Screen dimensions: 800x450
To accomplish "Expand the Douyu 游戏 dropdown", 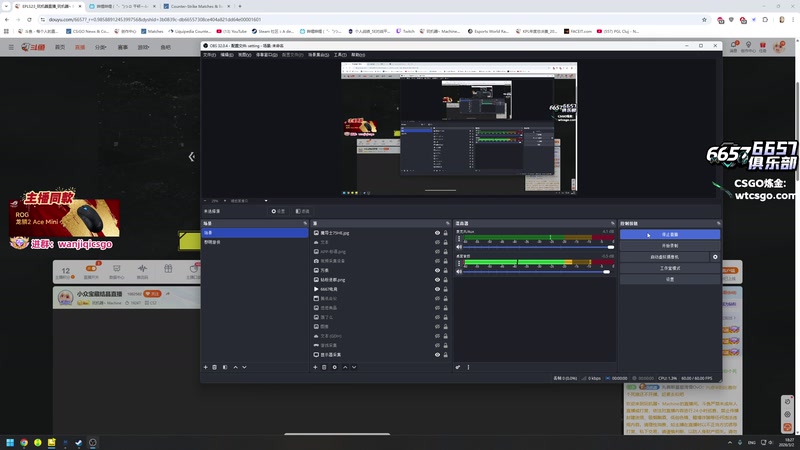I will click(x=143, y=47).
